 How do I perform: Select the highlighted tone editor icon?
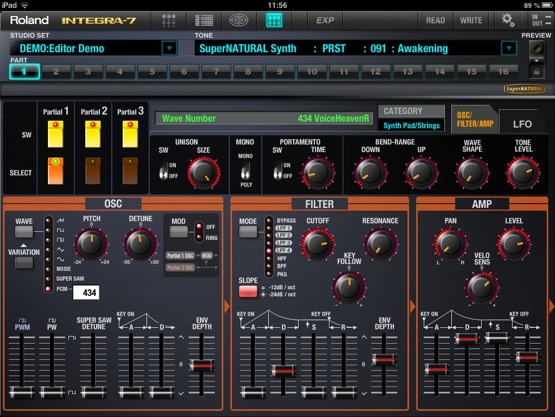tap(274, 21)
